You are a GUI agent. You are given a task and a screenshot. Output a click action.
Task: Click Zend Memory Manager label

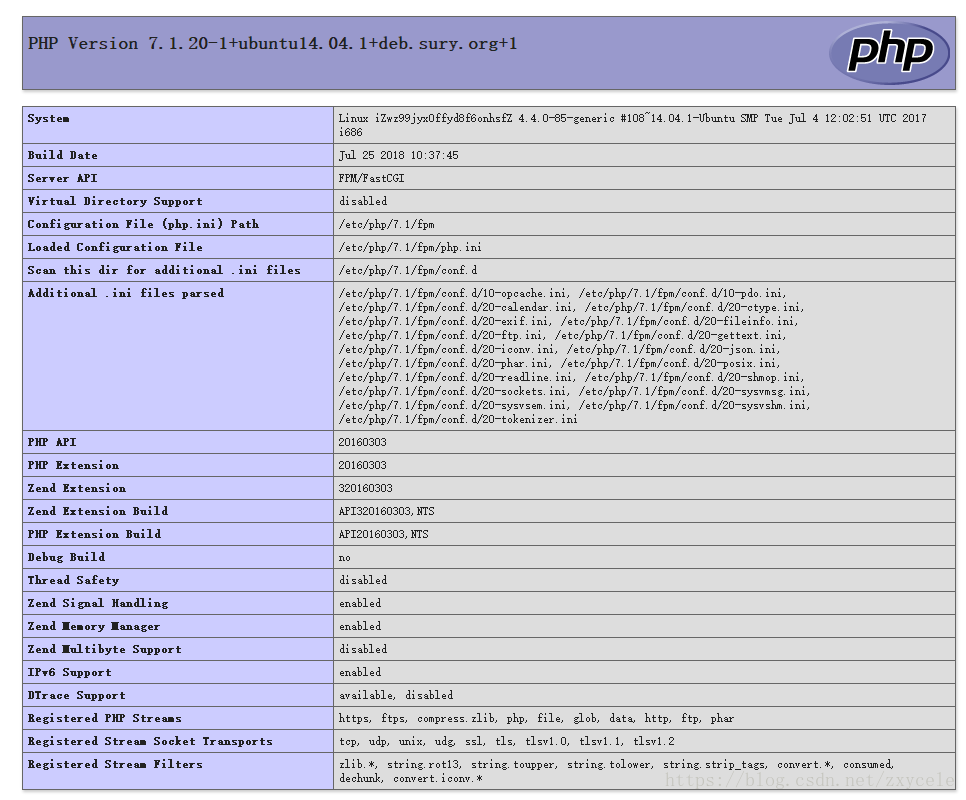94,626
